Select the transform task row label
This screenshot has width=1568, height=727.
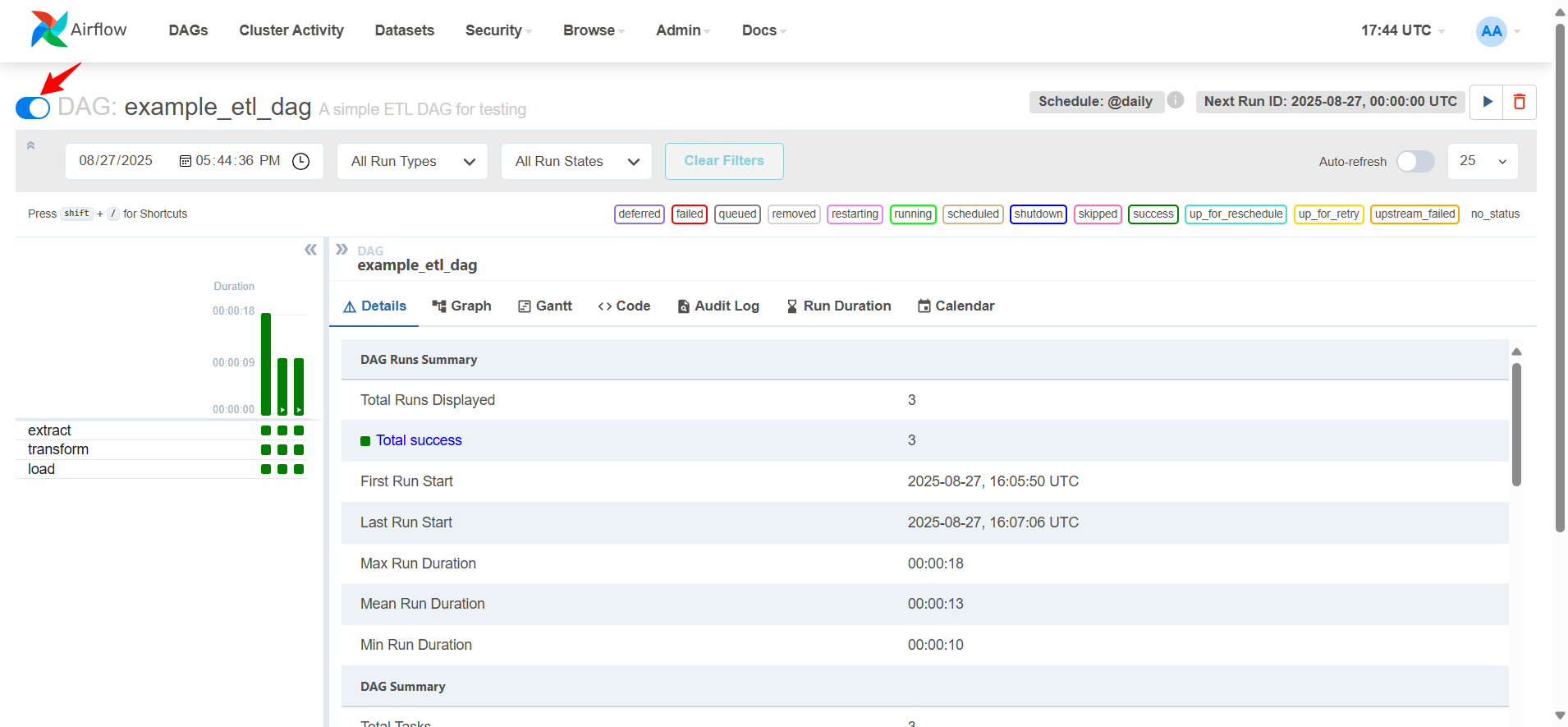(58, 449)
